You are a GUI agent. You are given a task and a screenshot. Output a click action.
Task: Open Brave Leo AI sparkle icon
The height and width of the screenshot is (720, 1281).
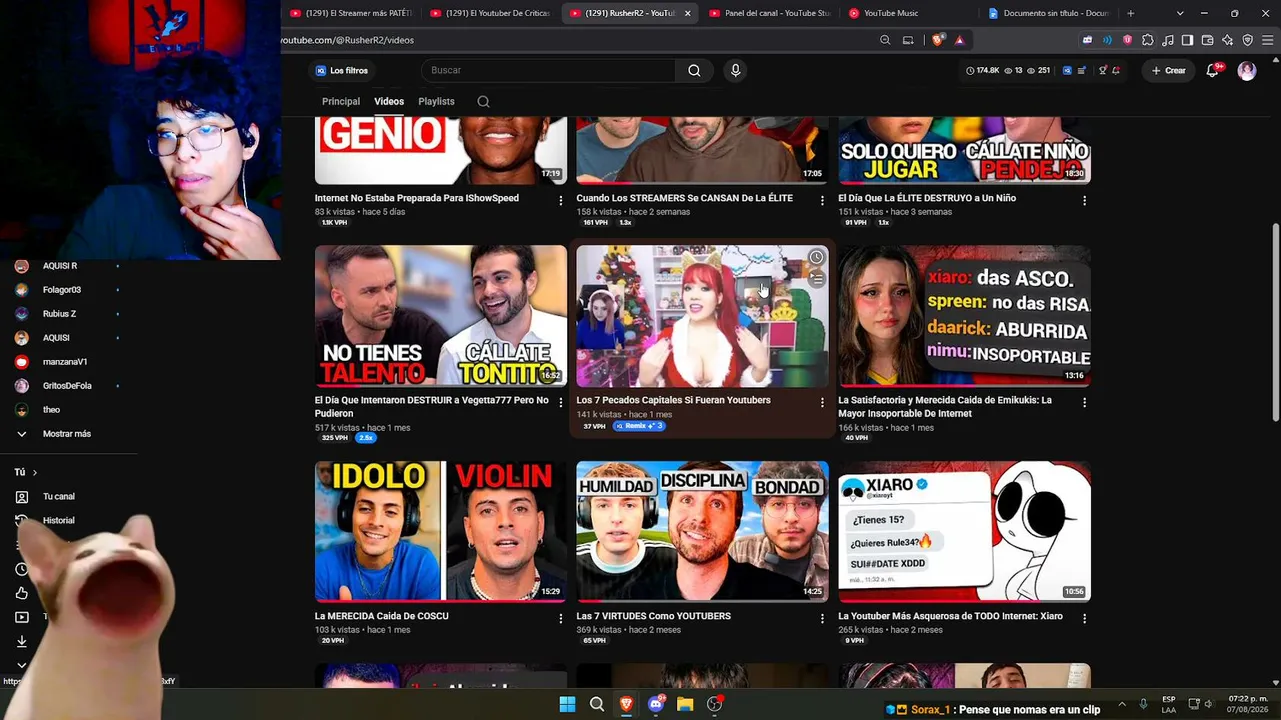click(1227, 40)
